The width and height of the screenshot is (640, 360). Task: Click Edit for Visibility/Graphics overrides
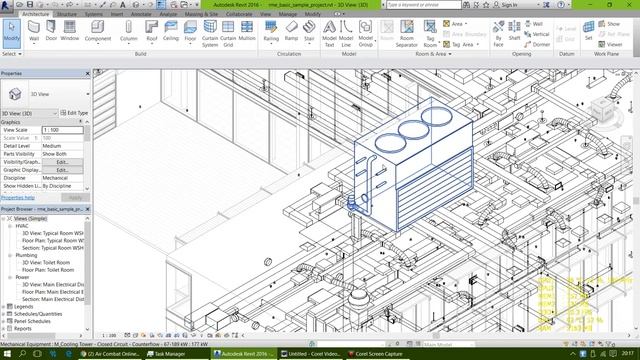[62, 162]
